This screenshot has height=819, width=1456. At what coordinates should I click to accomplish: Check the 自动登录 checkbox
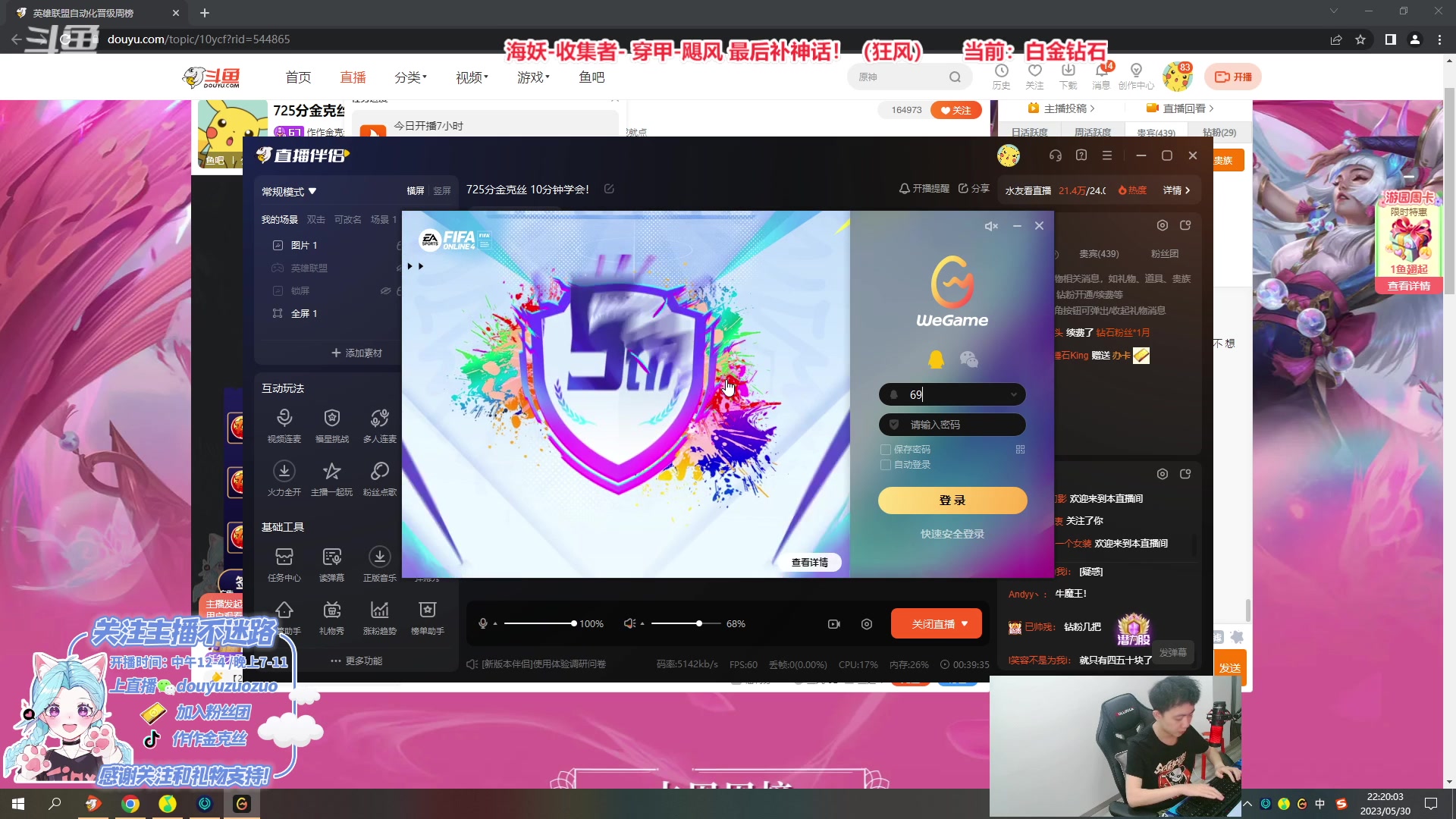885,465
